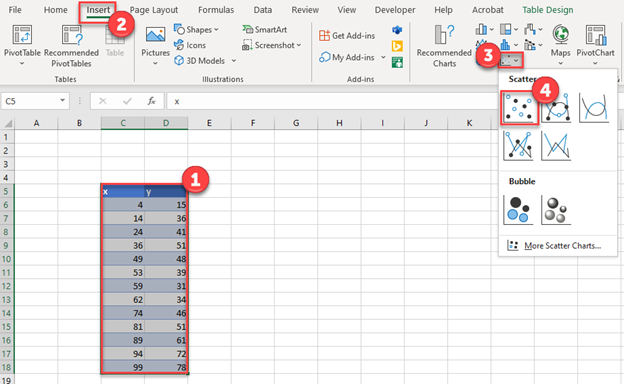The height and width of the screenshot is (384, 624).
Task: Click the formula bar Cancel X icon
Action: [103, 101]
